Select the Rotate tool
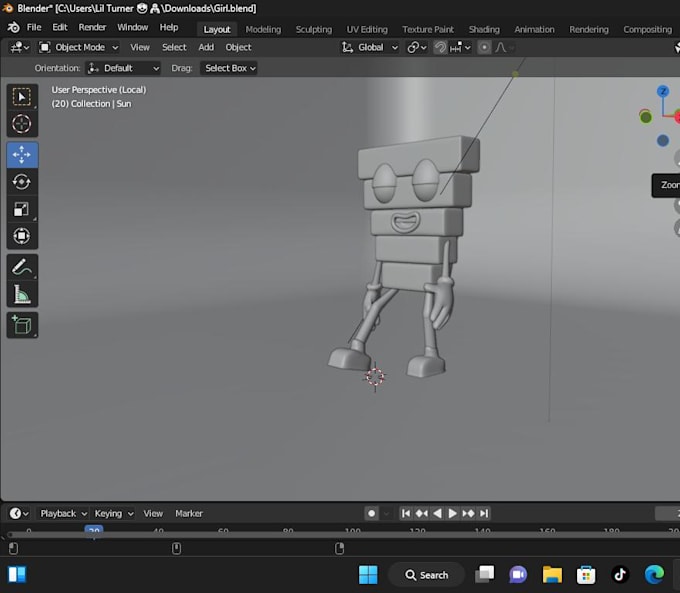The height and width of the screenshot is (593, 680). (x=22, y=182)
